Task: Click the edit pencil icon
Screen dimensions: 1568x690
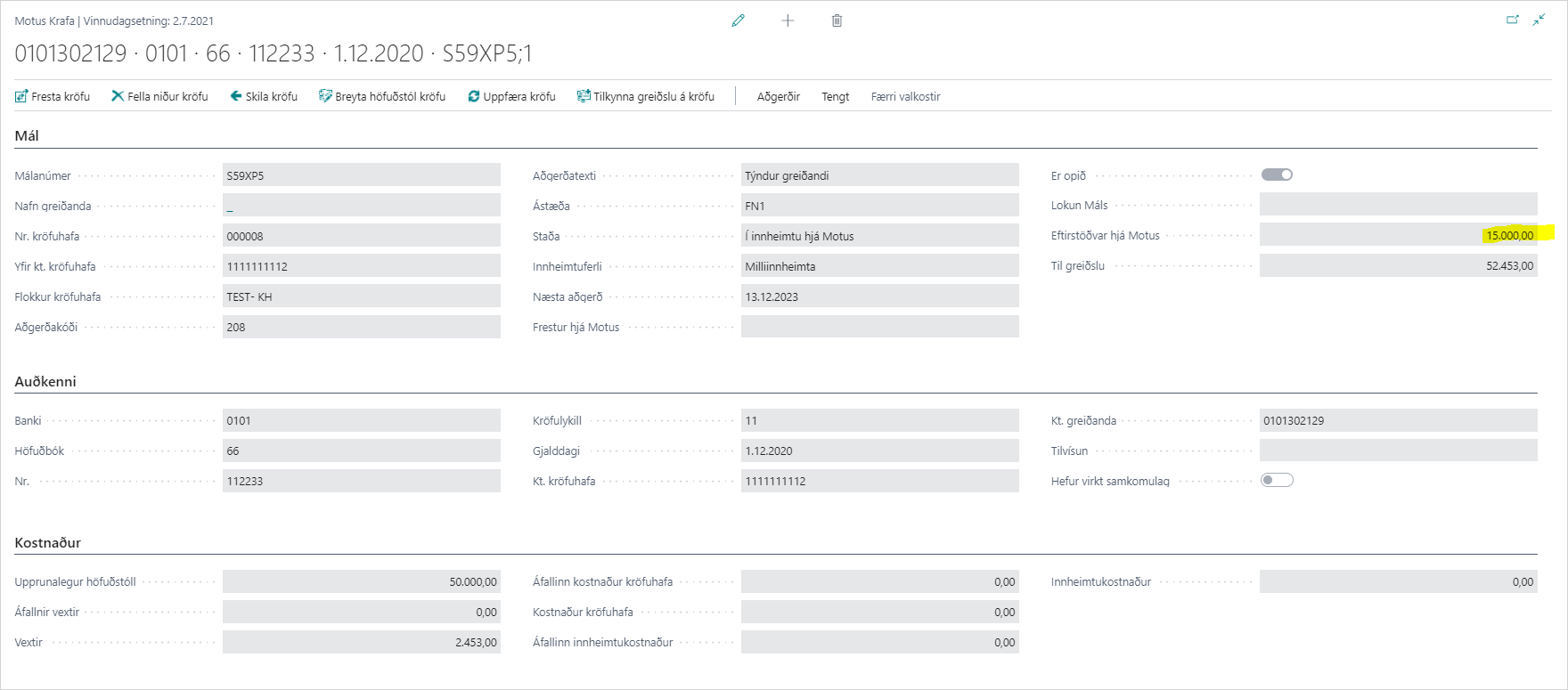Action: (738, 20)
